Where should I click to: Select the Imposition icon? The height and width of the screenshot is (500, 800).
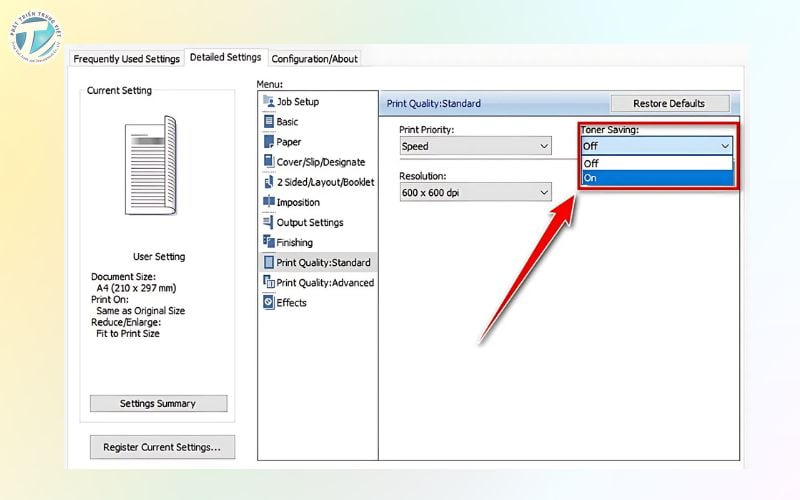(268, 202)
